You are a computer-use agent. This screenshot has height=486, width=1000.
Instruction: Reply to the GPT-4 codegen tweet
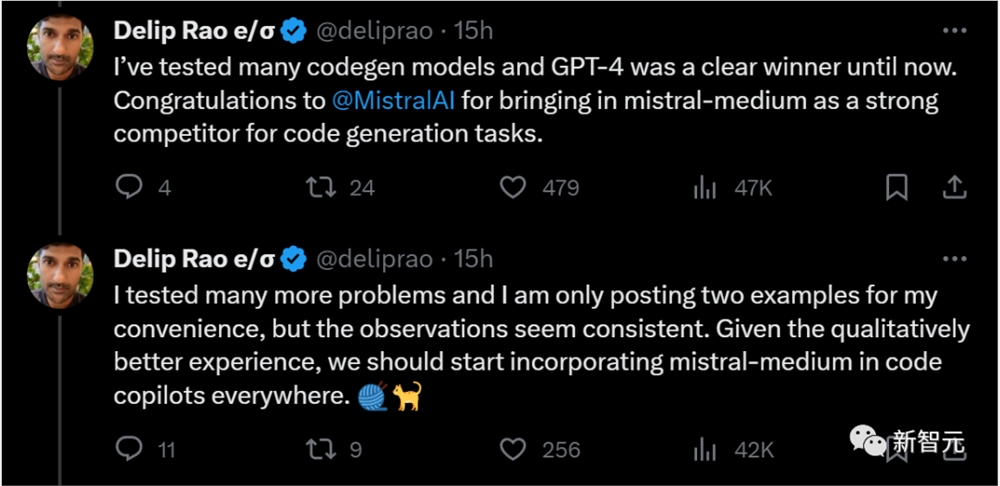coord(130,188)
